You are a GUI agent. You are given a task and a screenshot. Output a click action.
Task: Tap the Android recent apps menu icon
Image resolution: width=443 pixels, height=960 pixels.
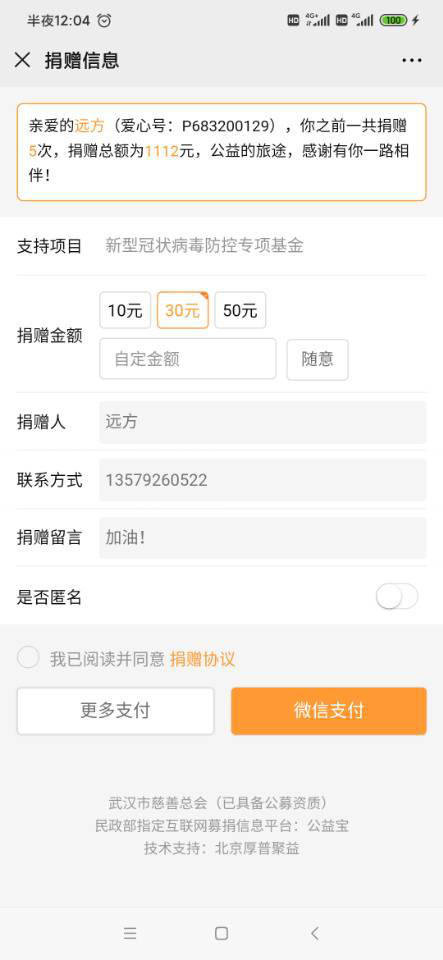pos(130,933)
